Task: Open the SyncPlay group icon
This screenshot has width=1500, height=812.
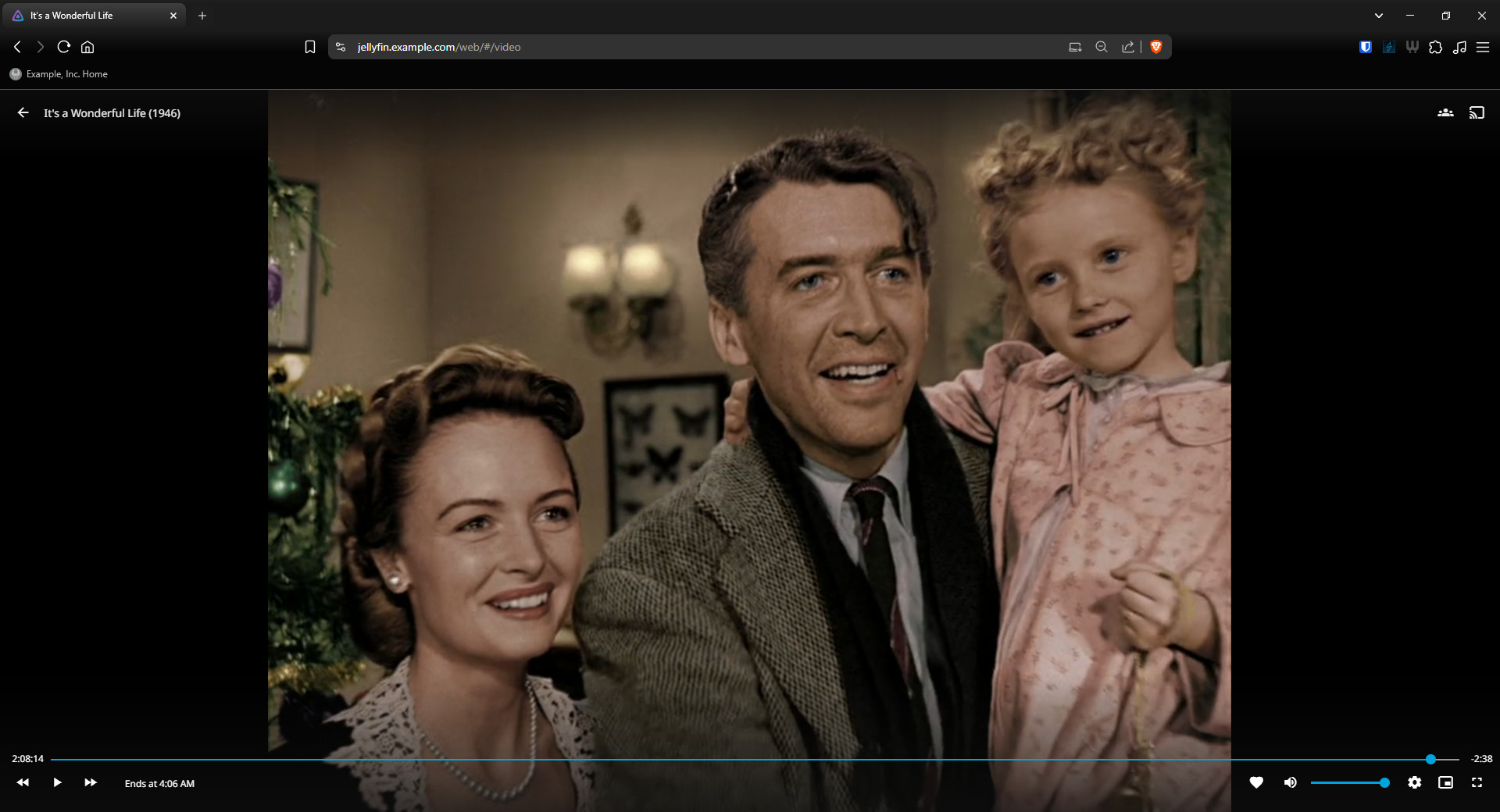Action: tap(1445, 113)
